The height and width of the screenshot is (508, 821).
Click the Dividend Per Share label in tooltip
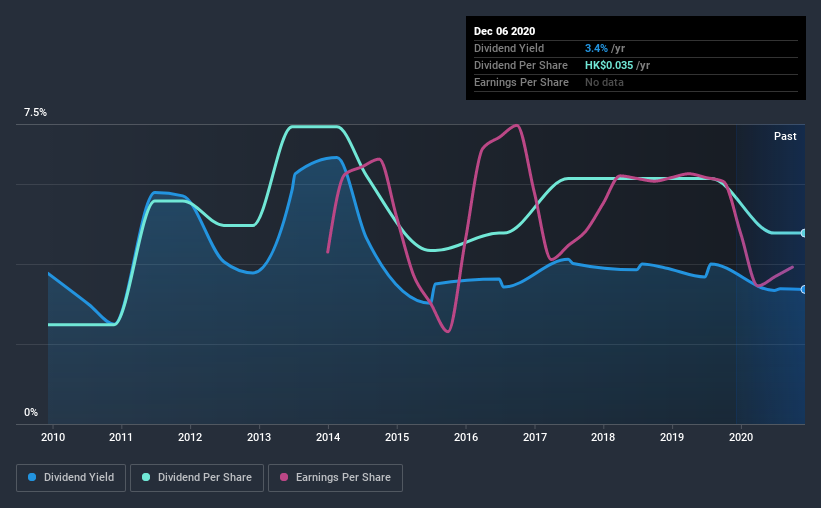520,65
